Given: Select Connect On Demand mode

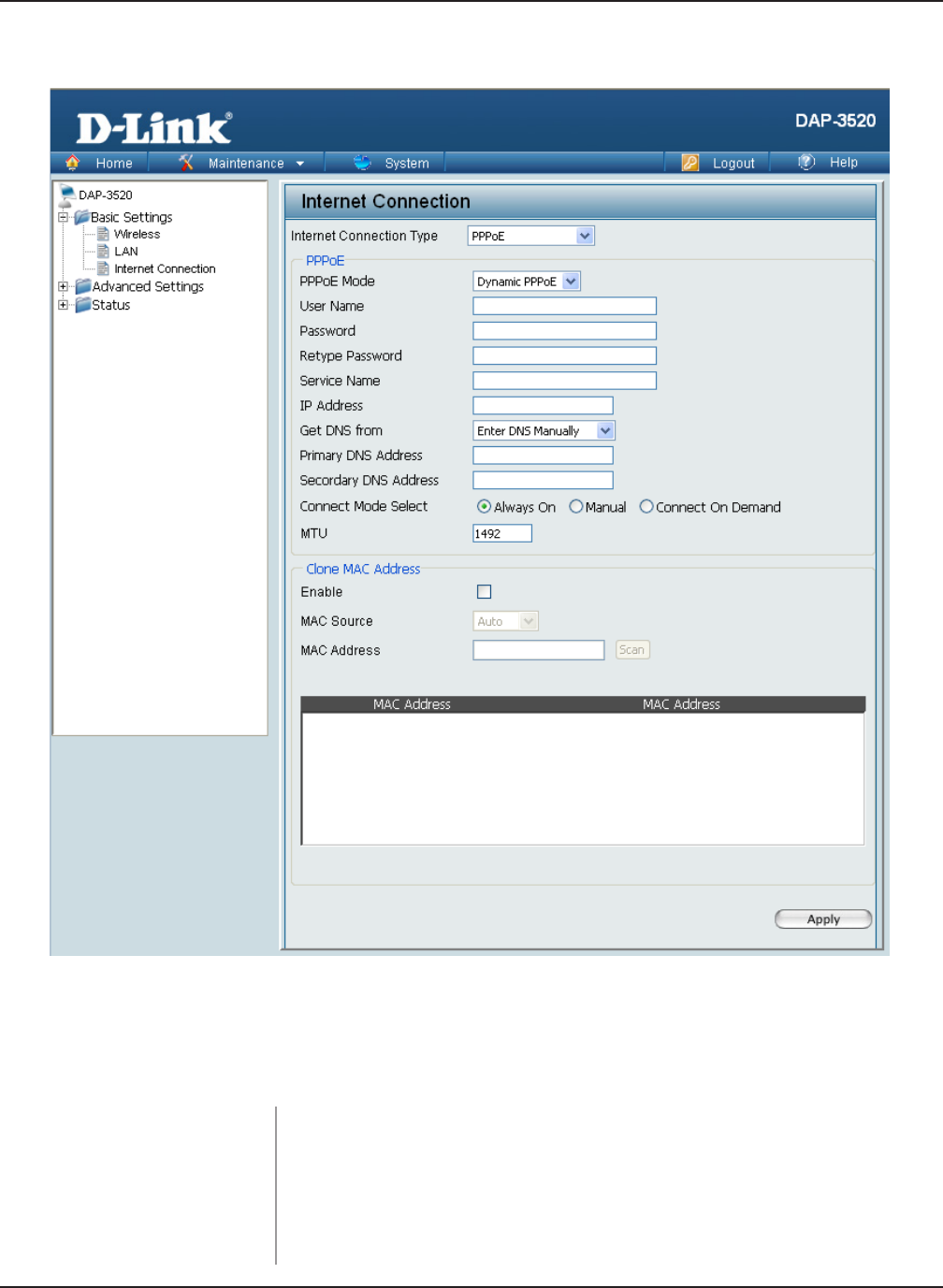Looking at the screenshot, I should [646, 506].
